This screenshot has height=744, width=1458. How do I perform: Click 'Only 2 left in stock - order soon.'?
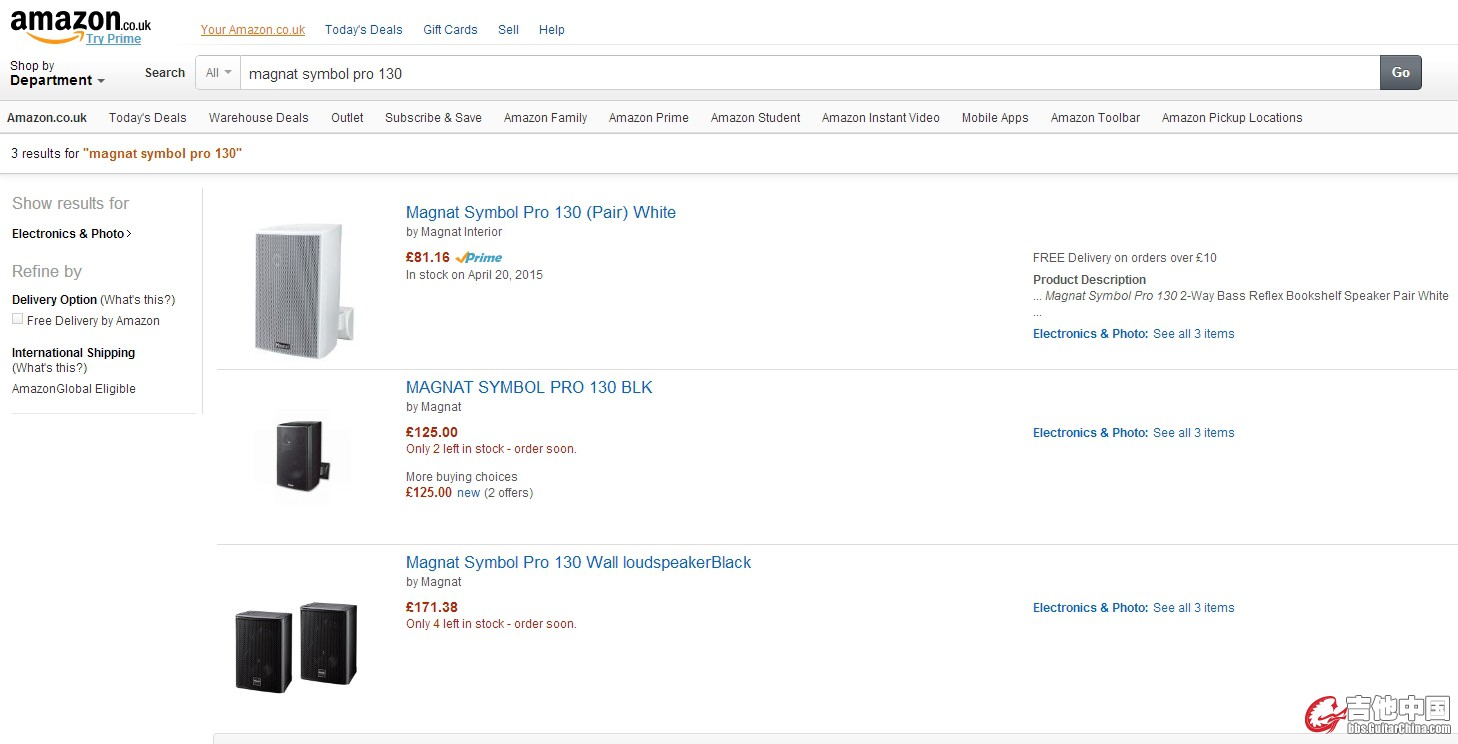(491, 449)
